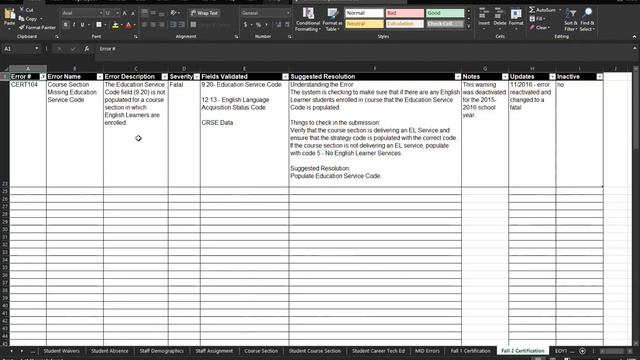The width and height of the screenshot is (640, 360).
Task: Open the Fields Validated filter dropdown
Action: coord(285,77)
